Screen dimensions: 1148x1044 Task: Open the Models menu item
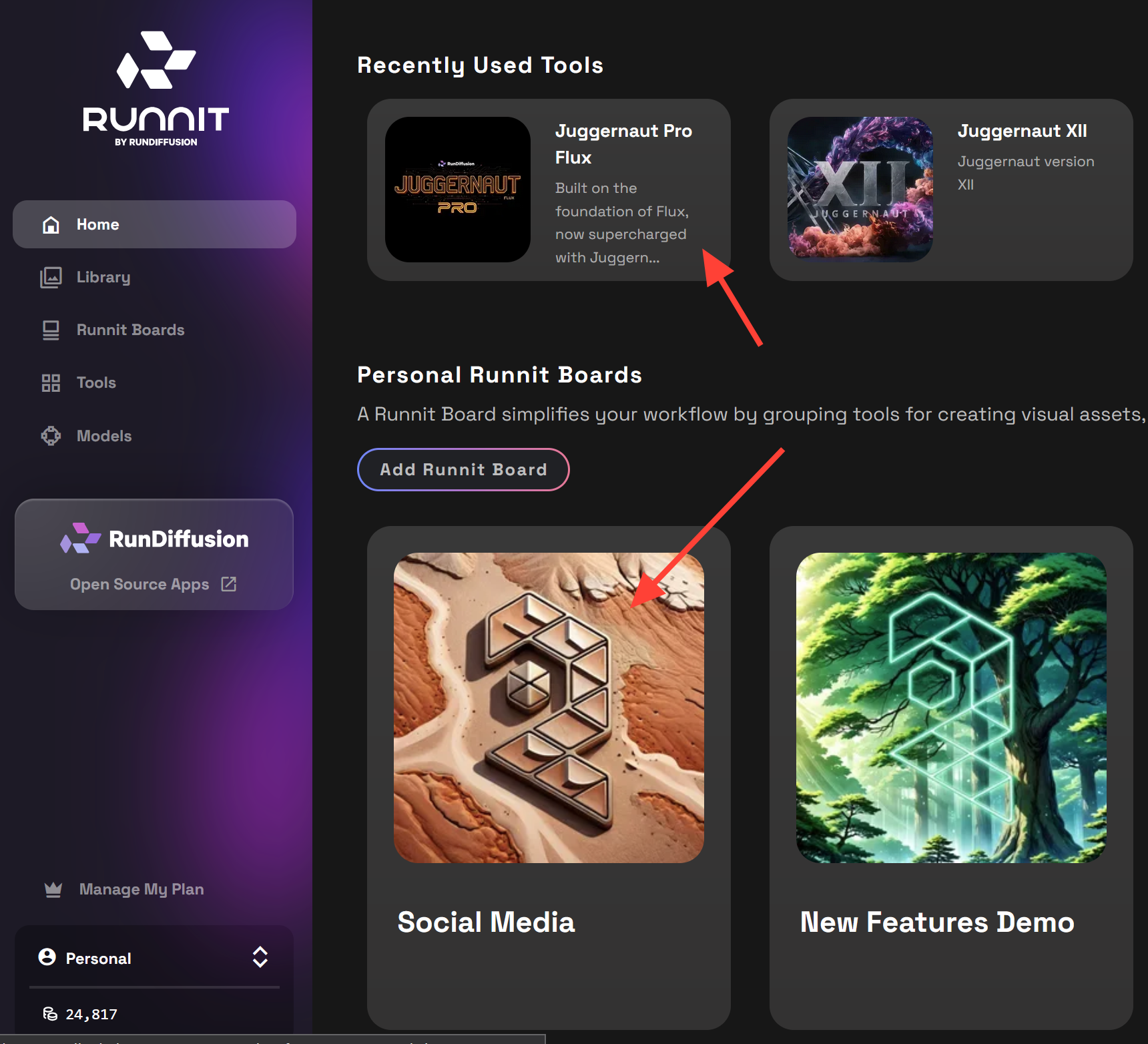(104, 436)
